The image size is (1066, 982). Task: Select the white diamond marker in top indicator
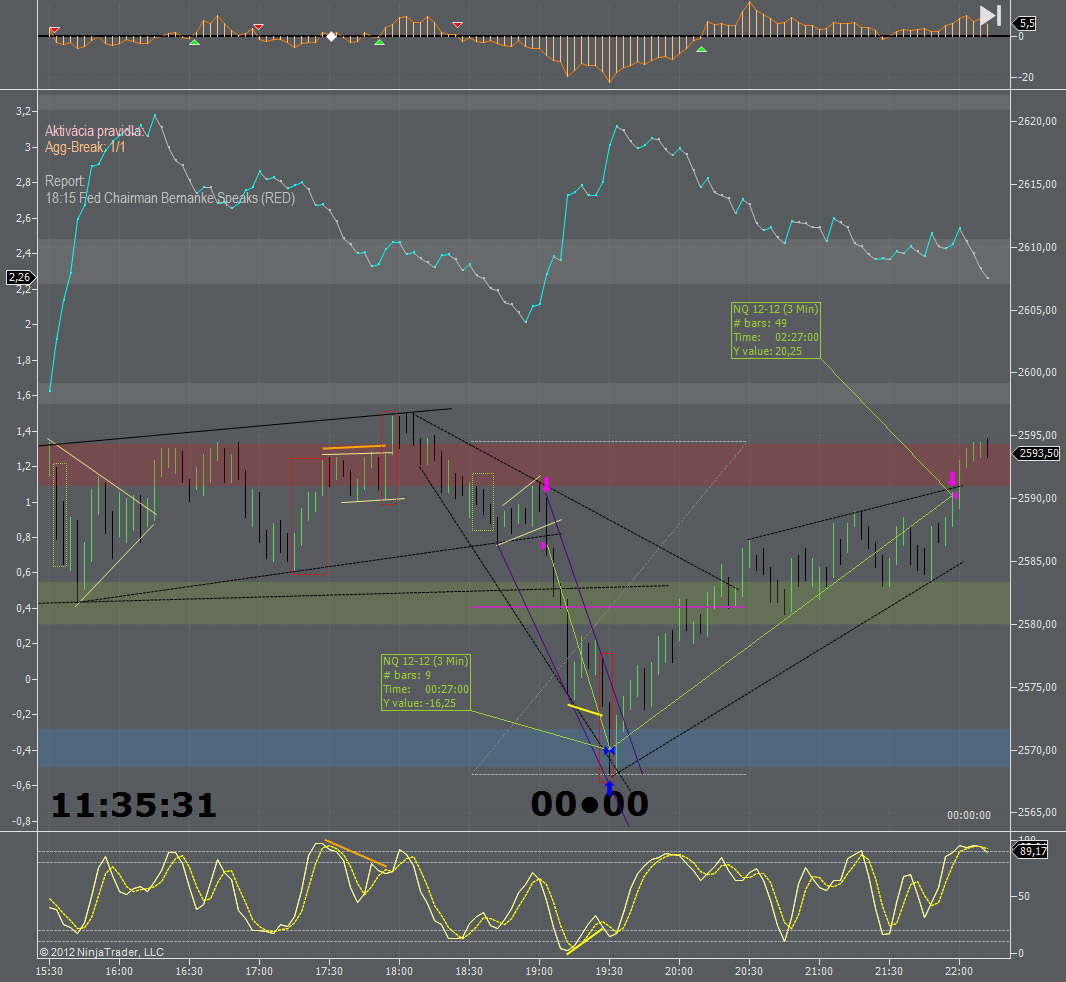coord(331,36)
